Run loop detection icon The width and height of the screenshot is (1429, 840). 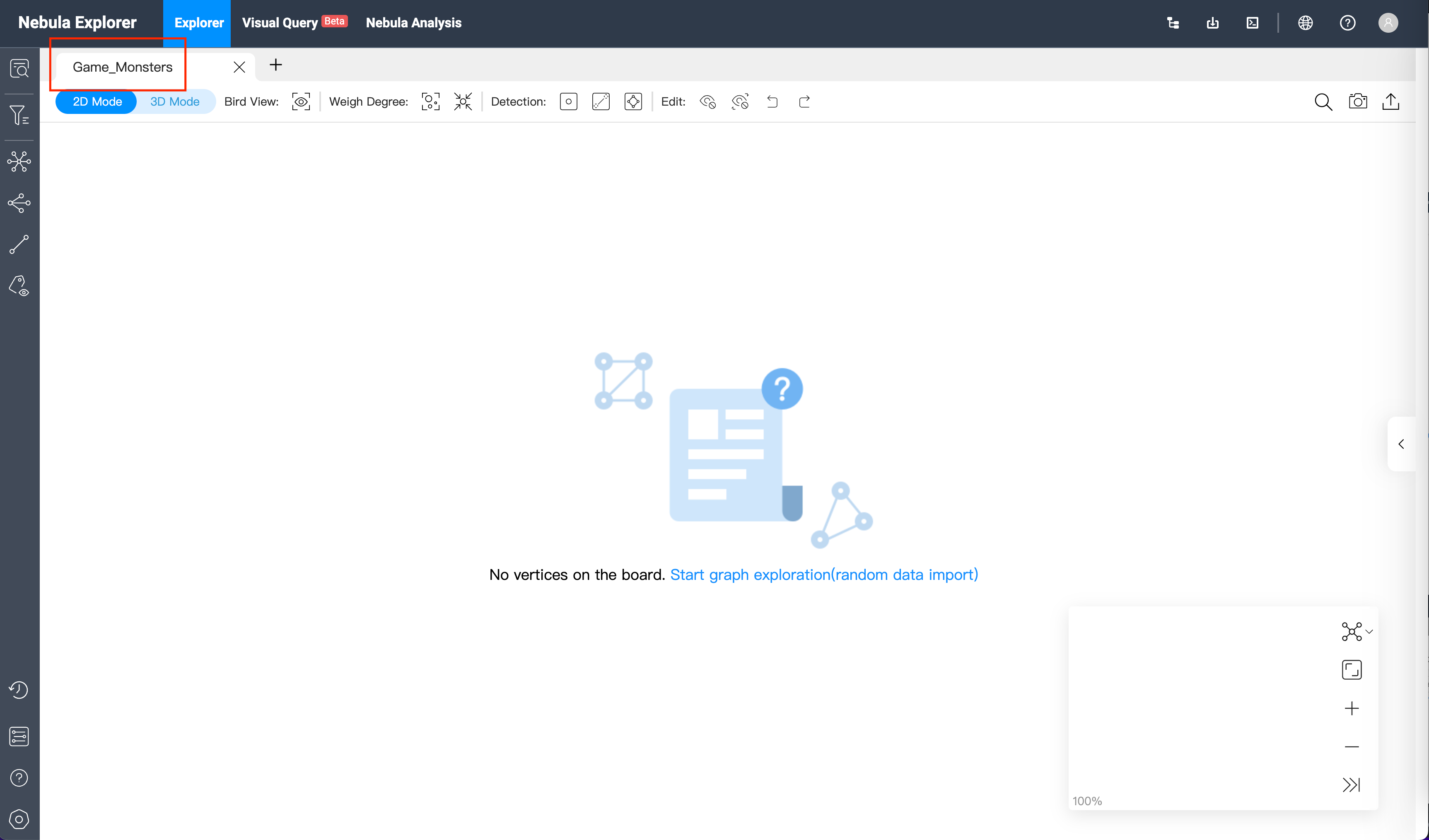click(x=633, y=102)
